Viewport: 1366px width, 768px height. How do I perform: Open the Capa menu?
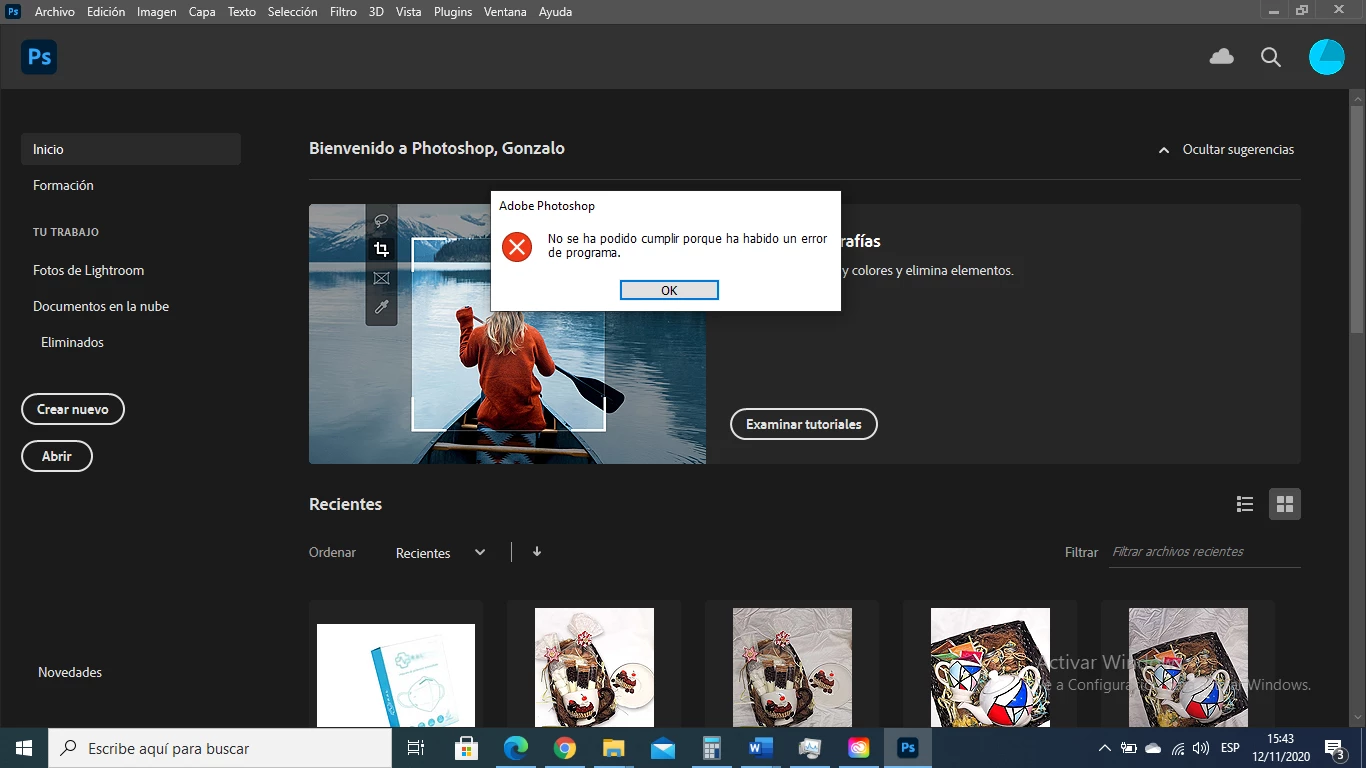click(x=202, y=12)
